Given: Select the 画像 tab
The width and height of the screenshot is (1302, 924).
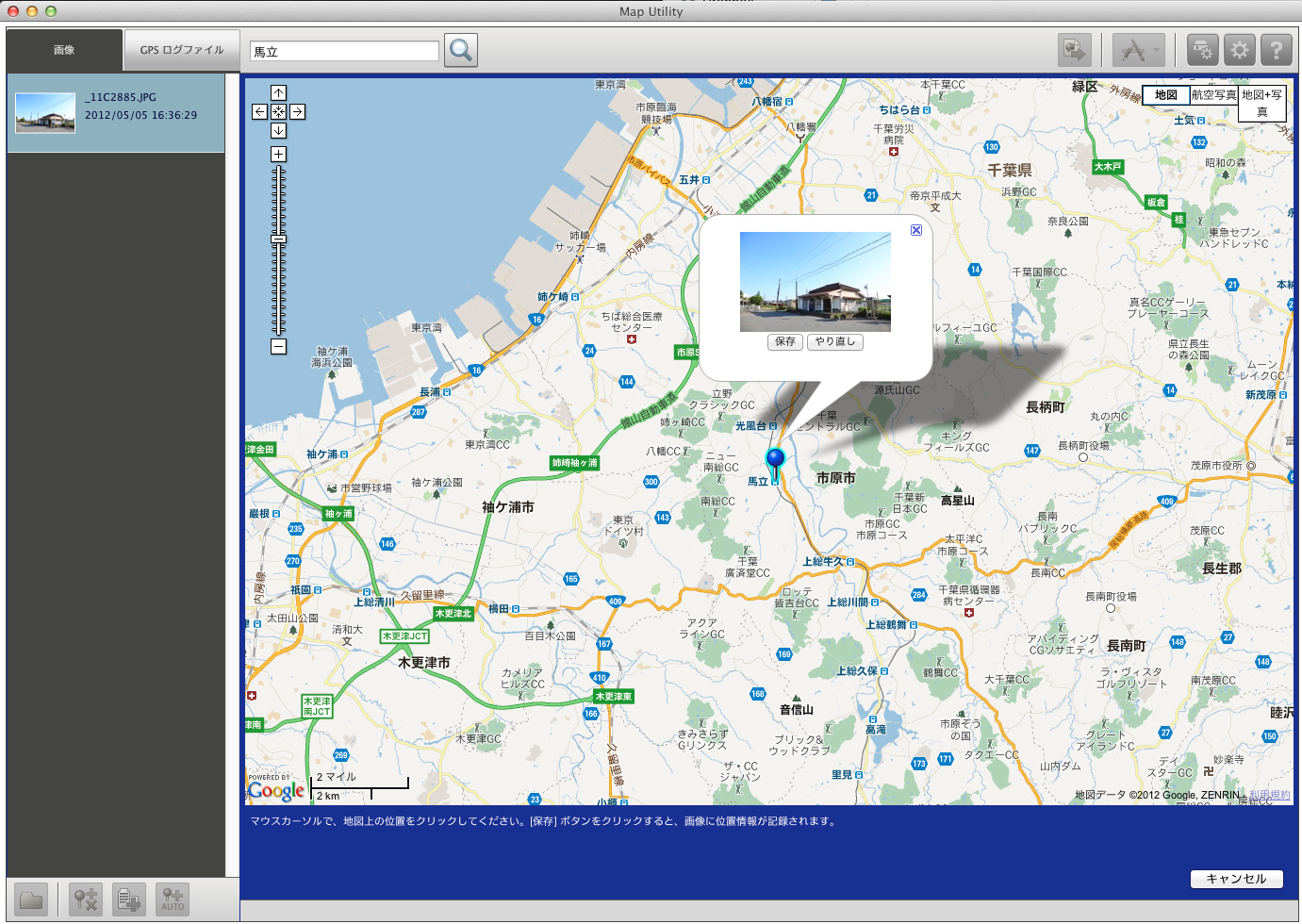Looking at the screenshot, I should [x=64, y=50].
